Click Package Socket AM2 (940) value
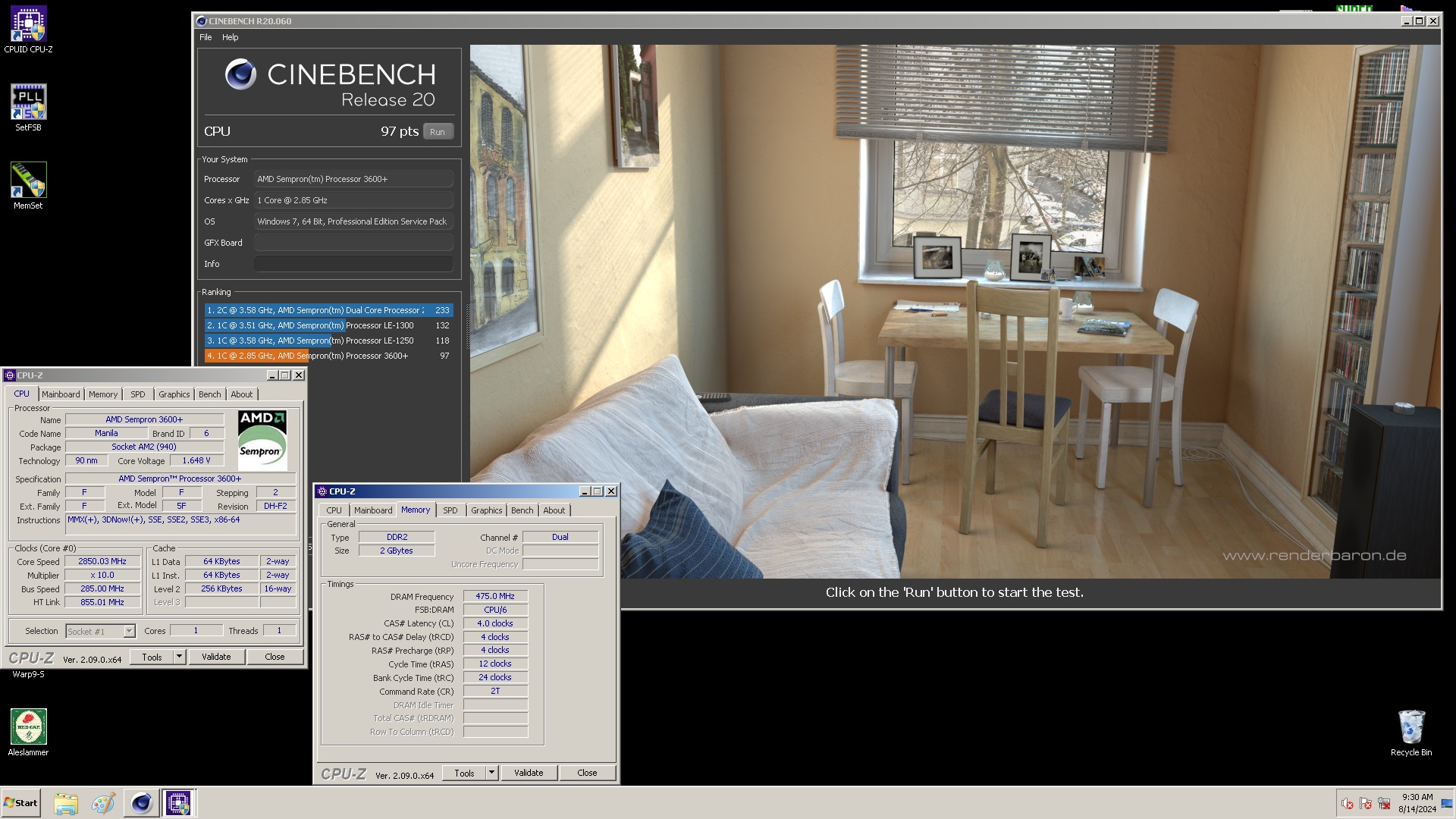This screenshot has width=1456, height=819. click(x=144, y=447)
